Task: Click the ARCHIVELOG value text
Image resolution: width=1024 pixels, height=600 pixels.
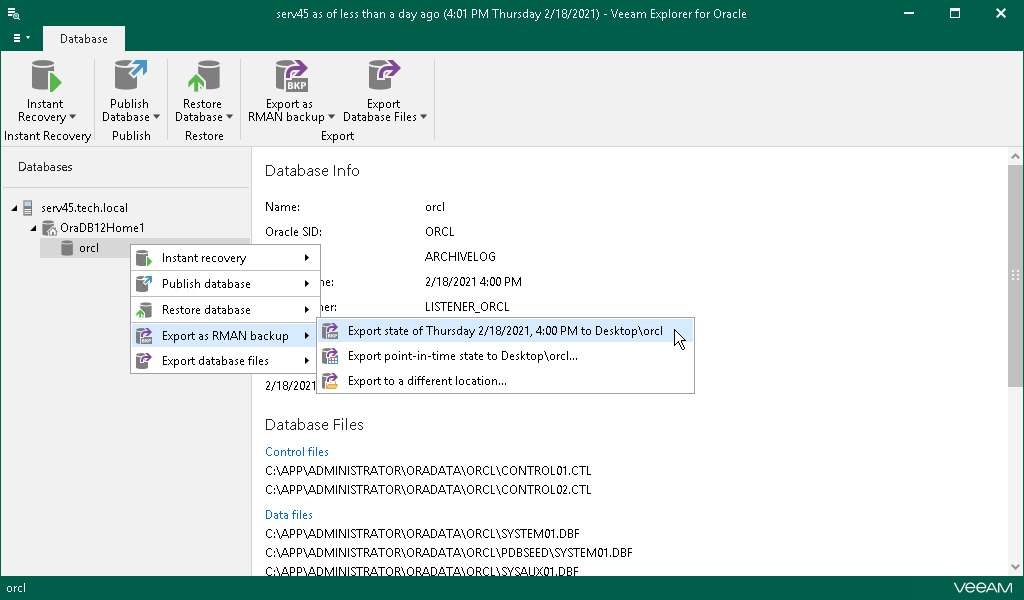Action: 460,257
